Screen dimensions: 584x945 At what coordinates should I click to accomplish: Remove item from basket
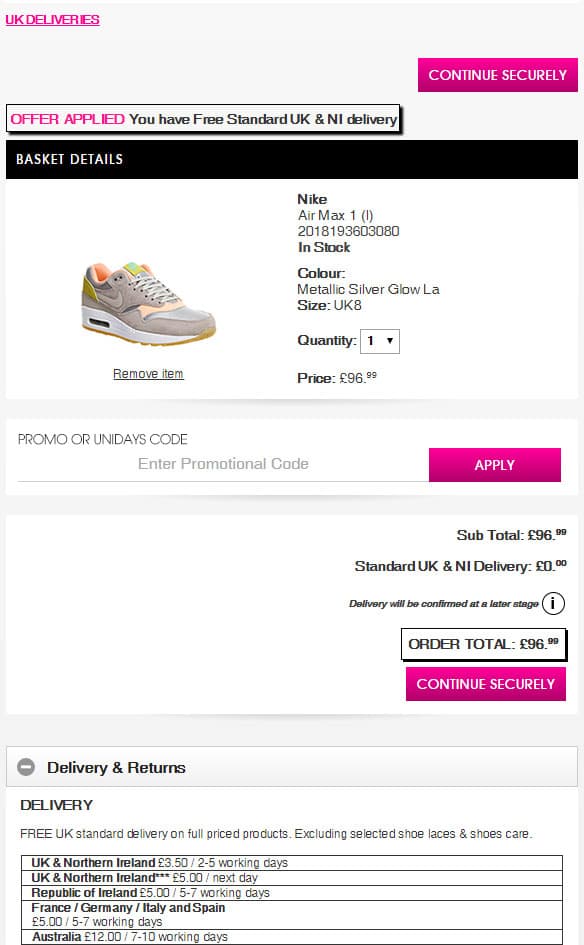148,374
